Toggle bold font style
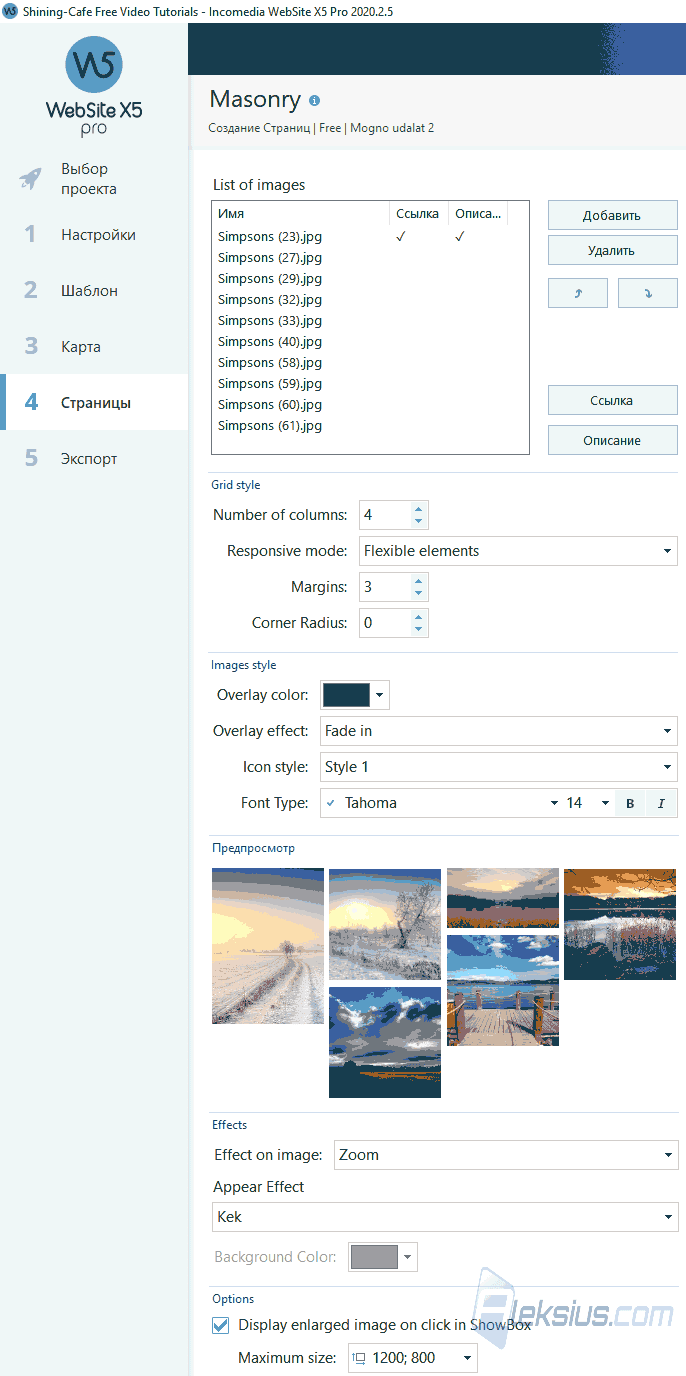The image size is (686, 1376). click(630, 803)
